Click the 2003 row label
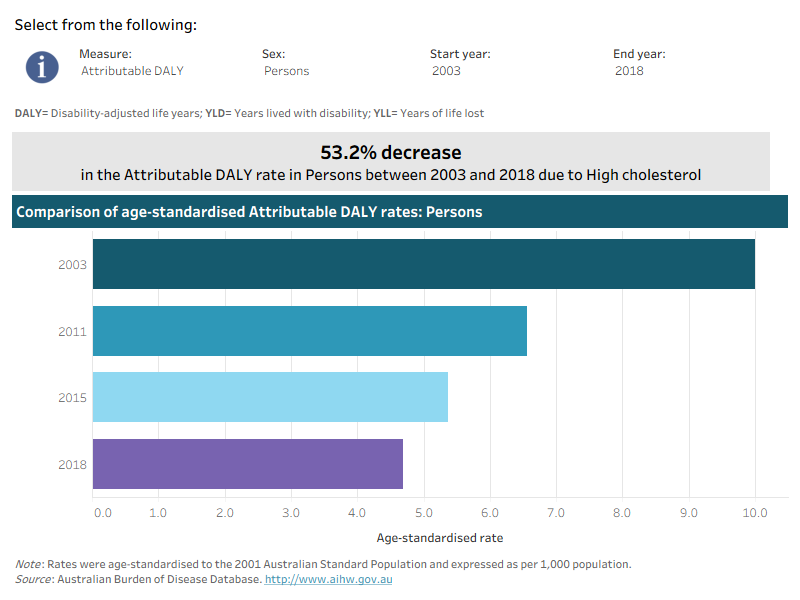 [72, 265]
